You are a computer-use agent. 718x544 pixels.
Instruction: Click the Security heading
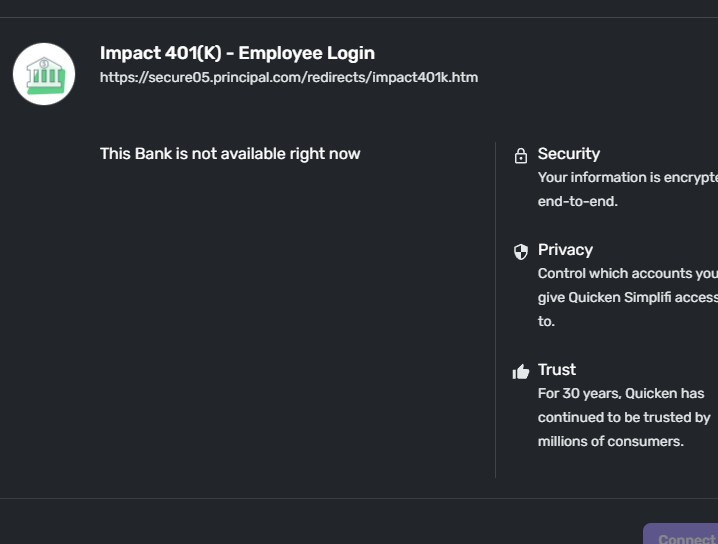pos(569,154)
